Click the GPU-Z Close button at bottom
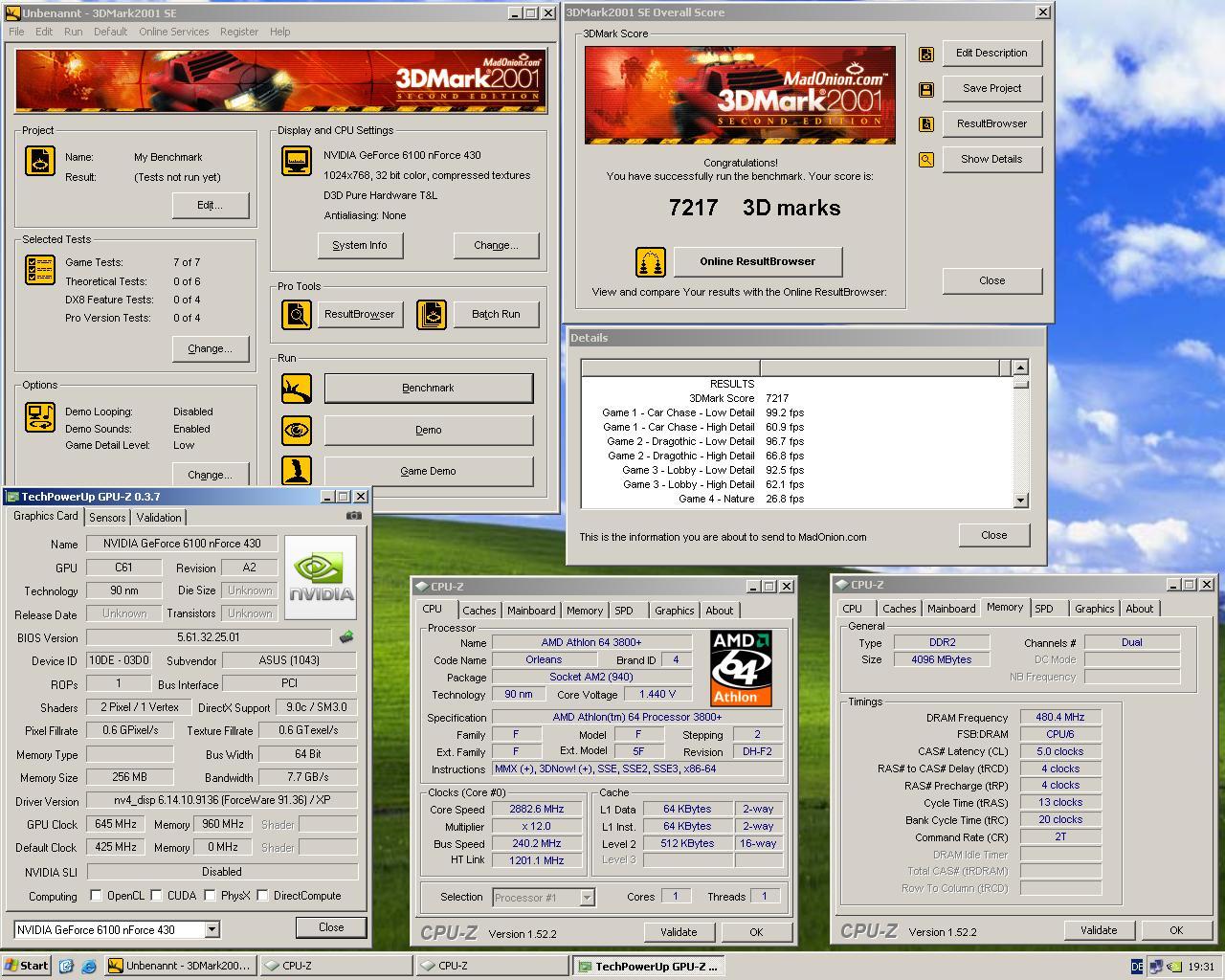Image resolution: width=1225 pixels, height=980 pixels. pos(331,926)
